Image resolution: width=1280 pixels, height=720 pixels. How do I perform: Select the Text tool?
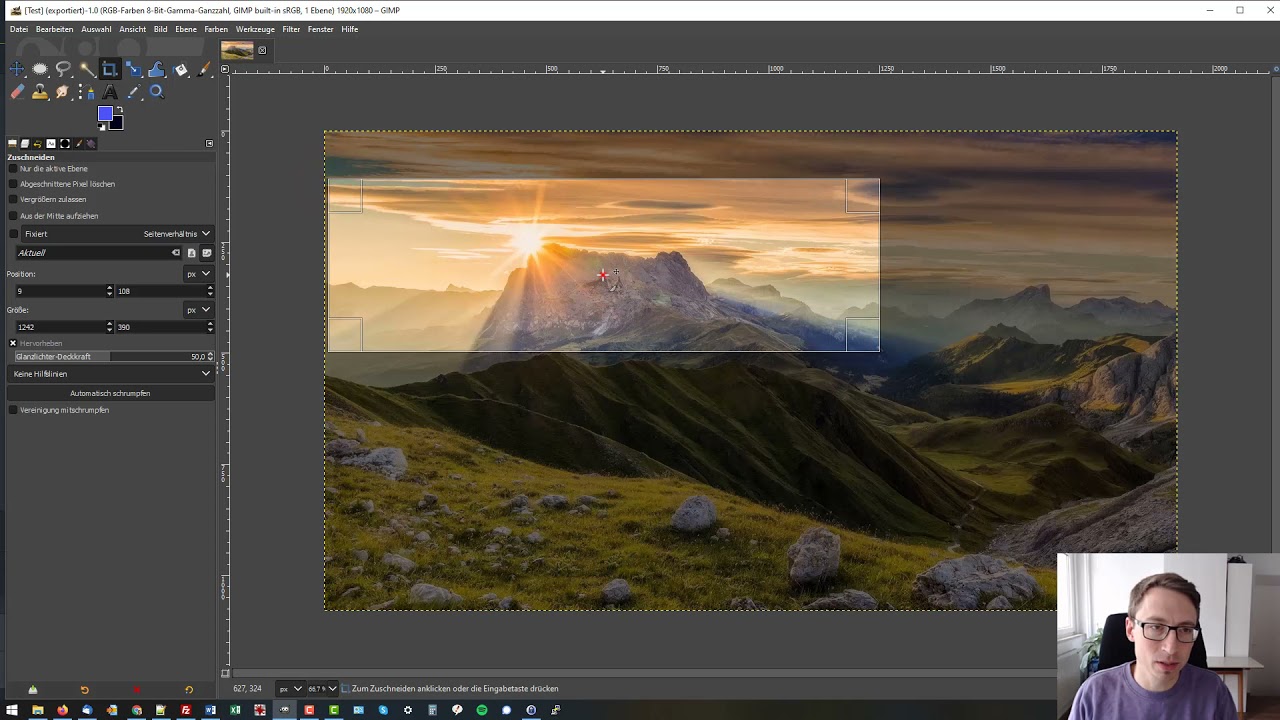pyautogui.click(x=110, y=92)
